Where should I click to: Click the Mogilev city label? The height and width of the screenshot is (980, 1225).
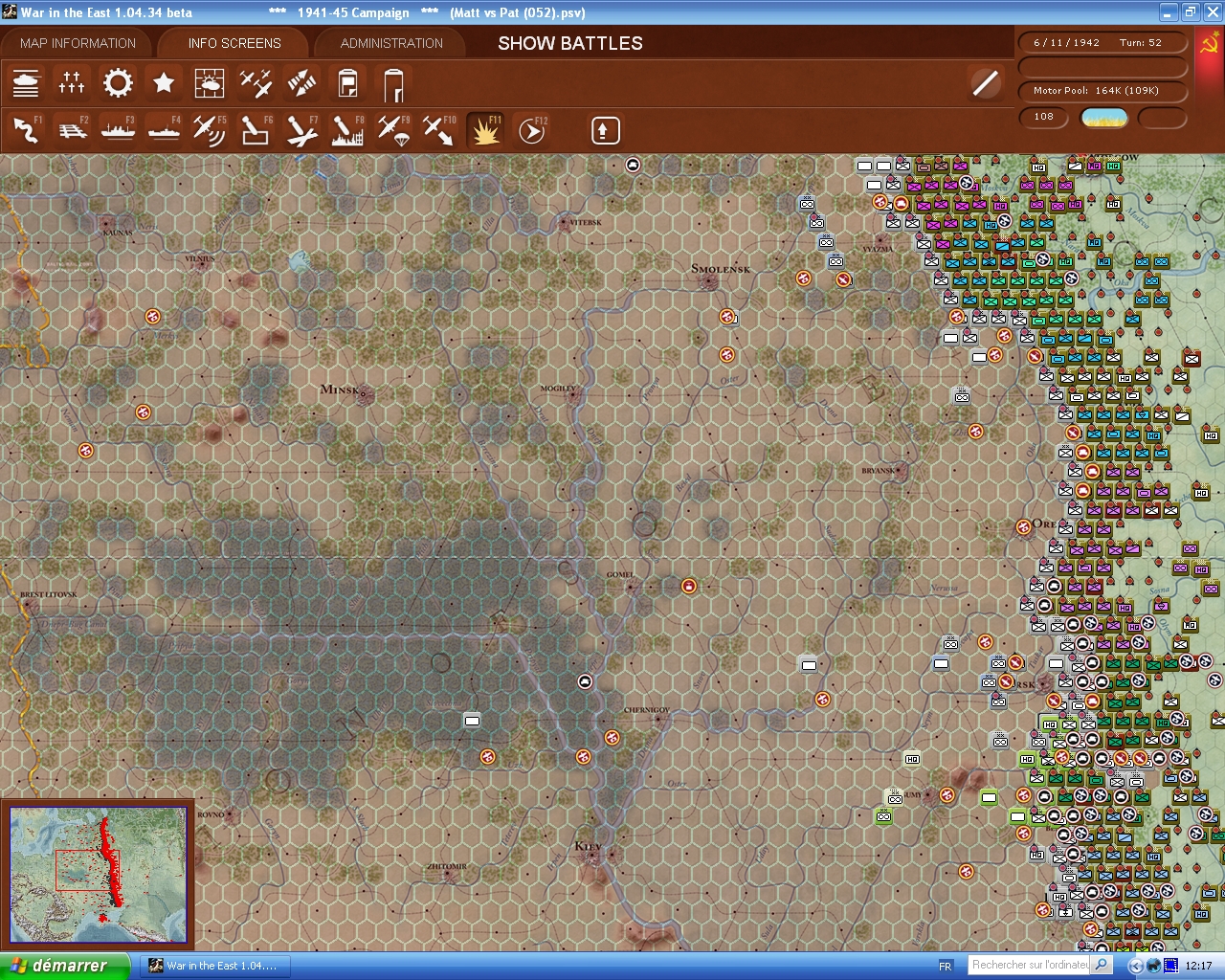559,389
